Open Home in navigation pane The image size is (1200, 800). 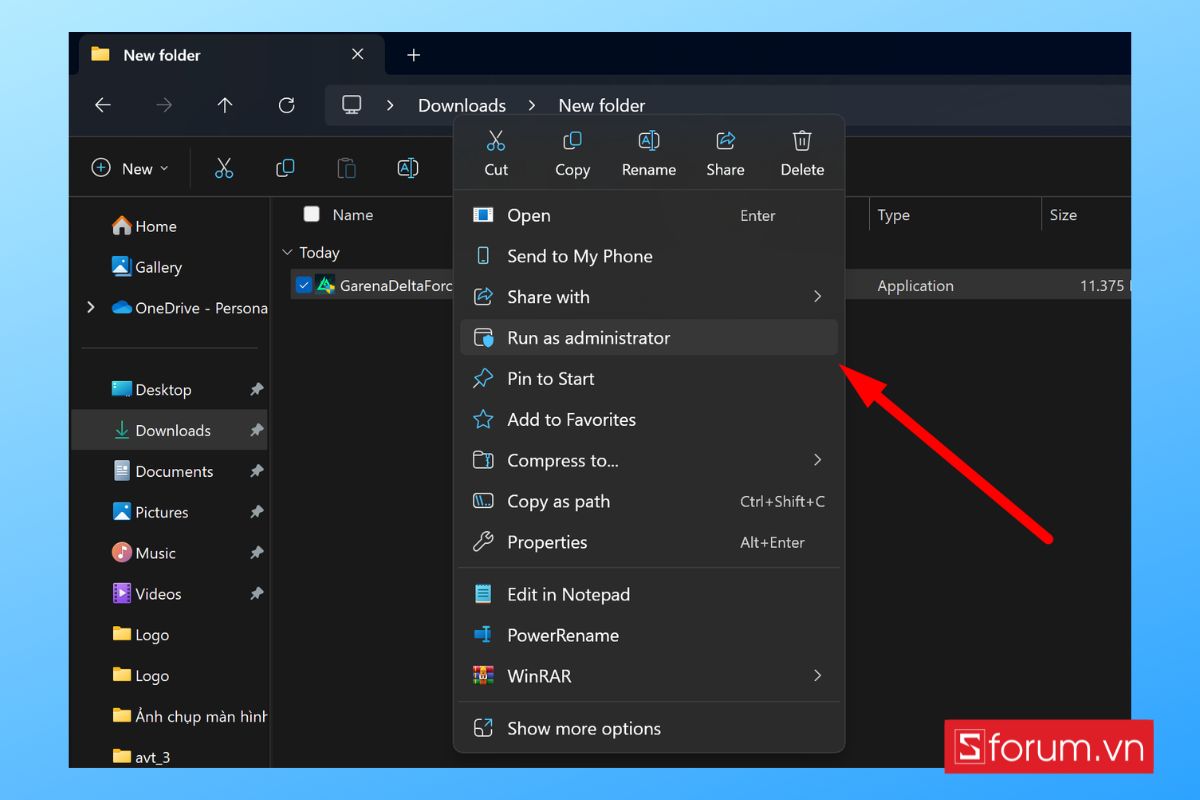145,226
